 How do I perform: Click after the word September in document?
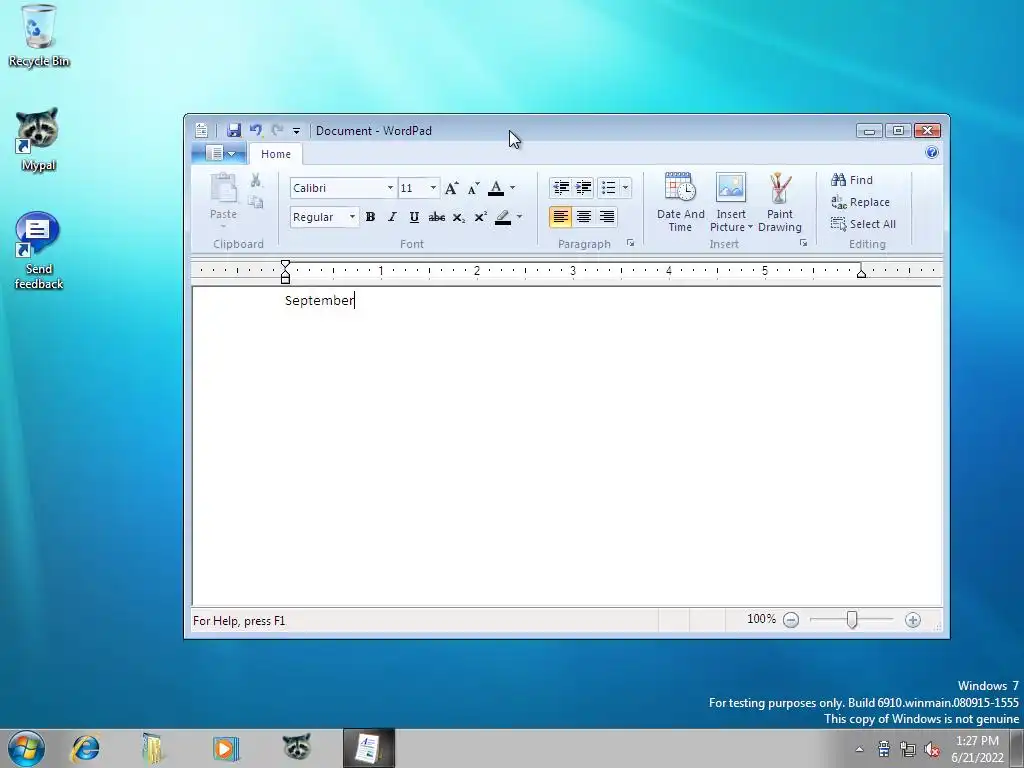pyautogui.click(x=355, y=300)
